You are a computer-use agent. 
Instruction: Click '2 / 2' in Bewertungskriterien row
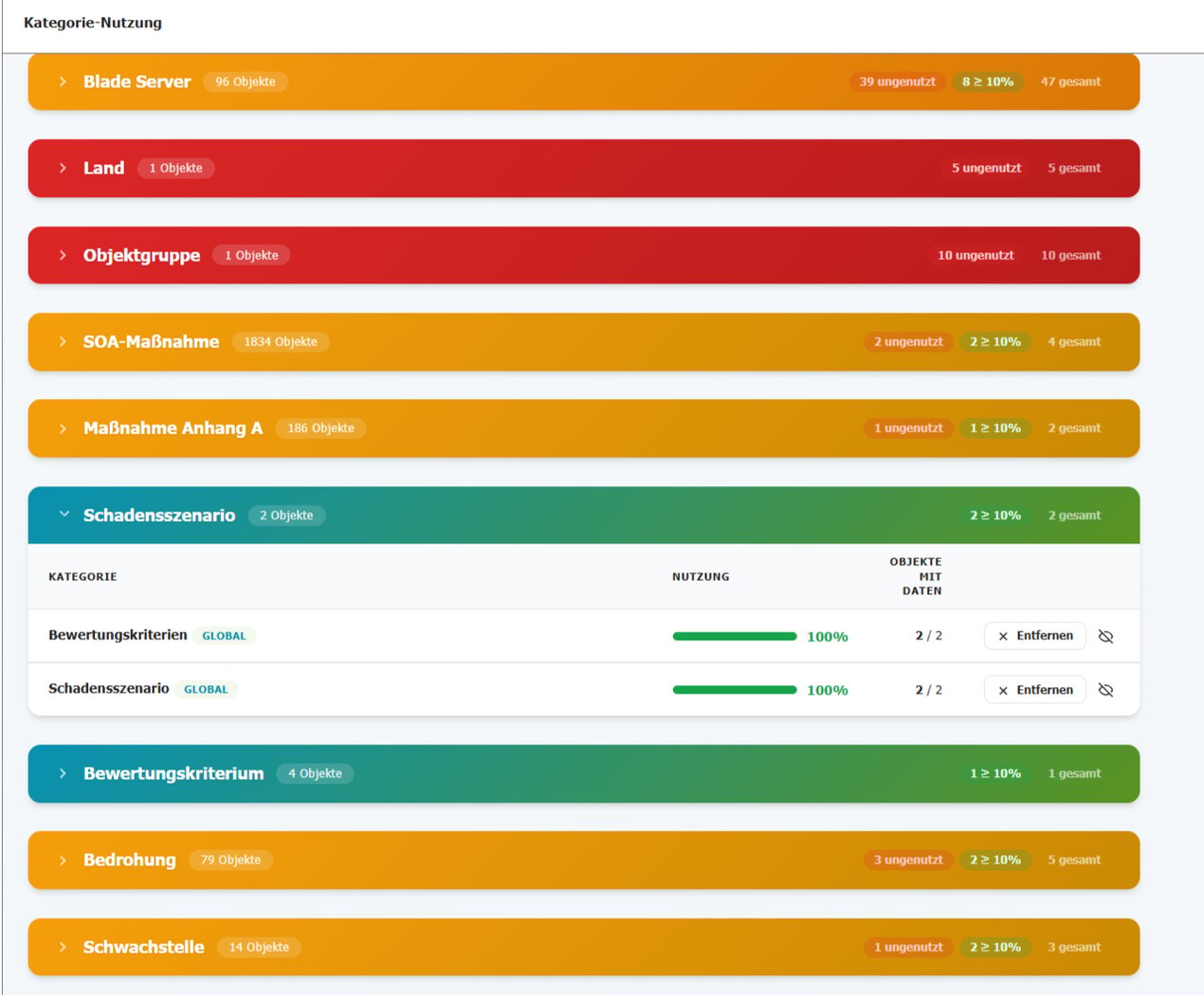coord(928,636)
